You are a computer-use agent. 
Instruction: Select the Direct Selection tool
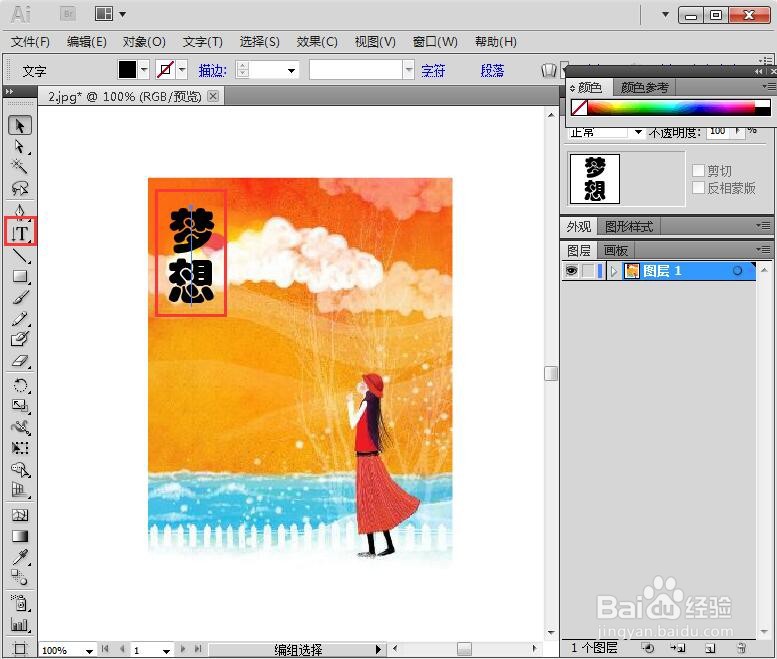click(20, 147)
